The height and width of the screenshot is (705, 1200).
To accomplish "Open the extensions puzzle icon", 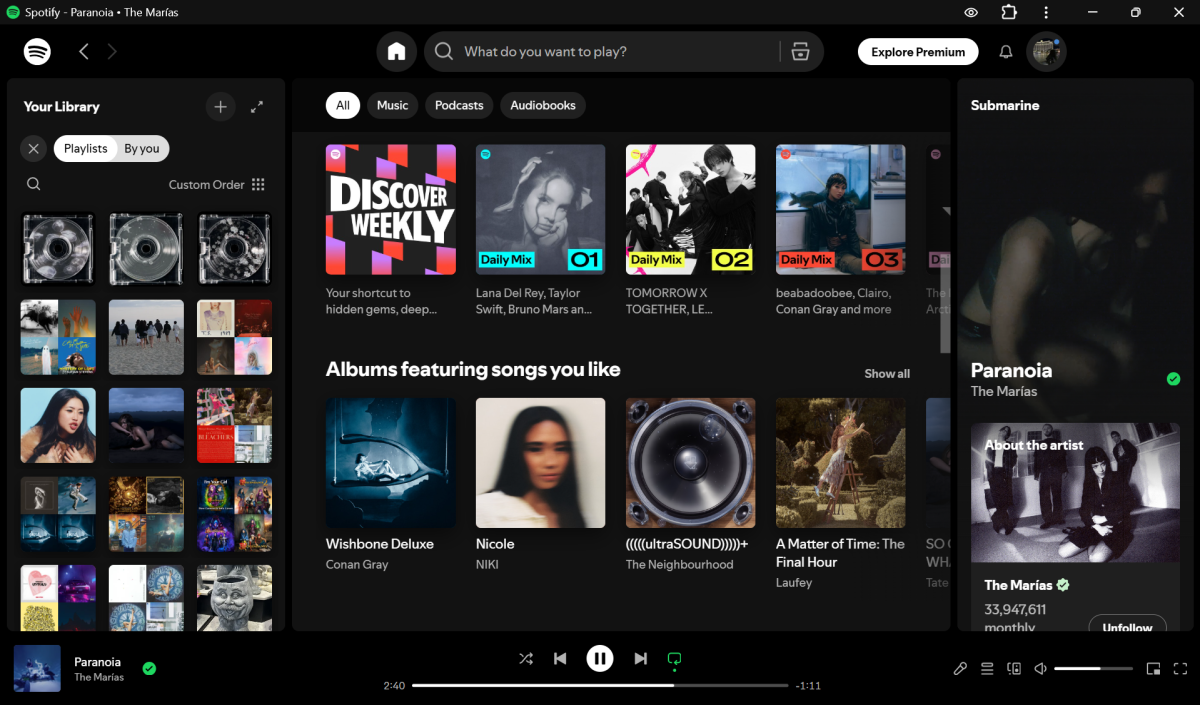I will pyautogui.click(x=1009, y=13).
